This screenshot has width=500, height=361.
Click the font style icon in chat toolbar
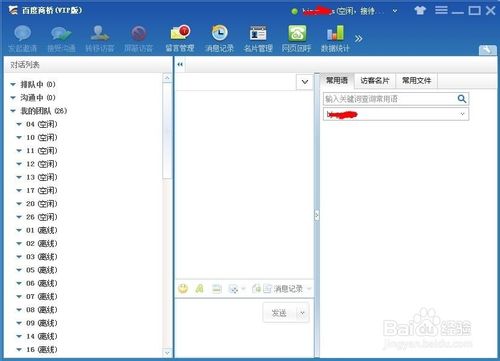coord(200,288)
